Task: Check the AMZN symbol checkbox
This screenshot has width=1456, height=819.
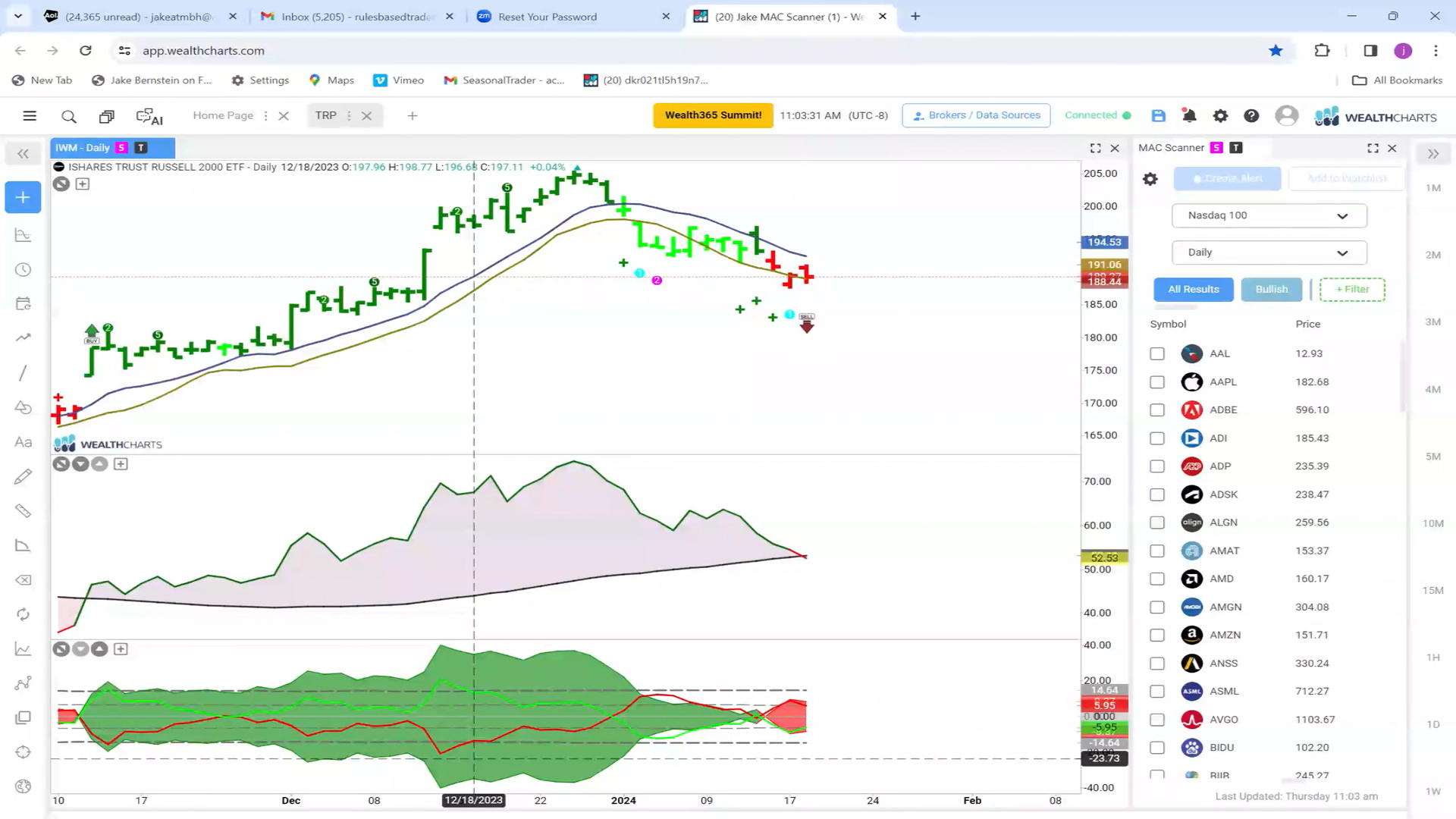Action: 1157,635
